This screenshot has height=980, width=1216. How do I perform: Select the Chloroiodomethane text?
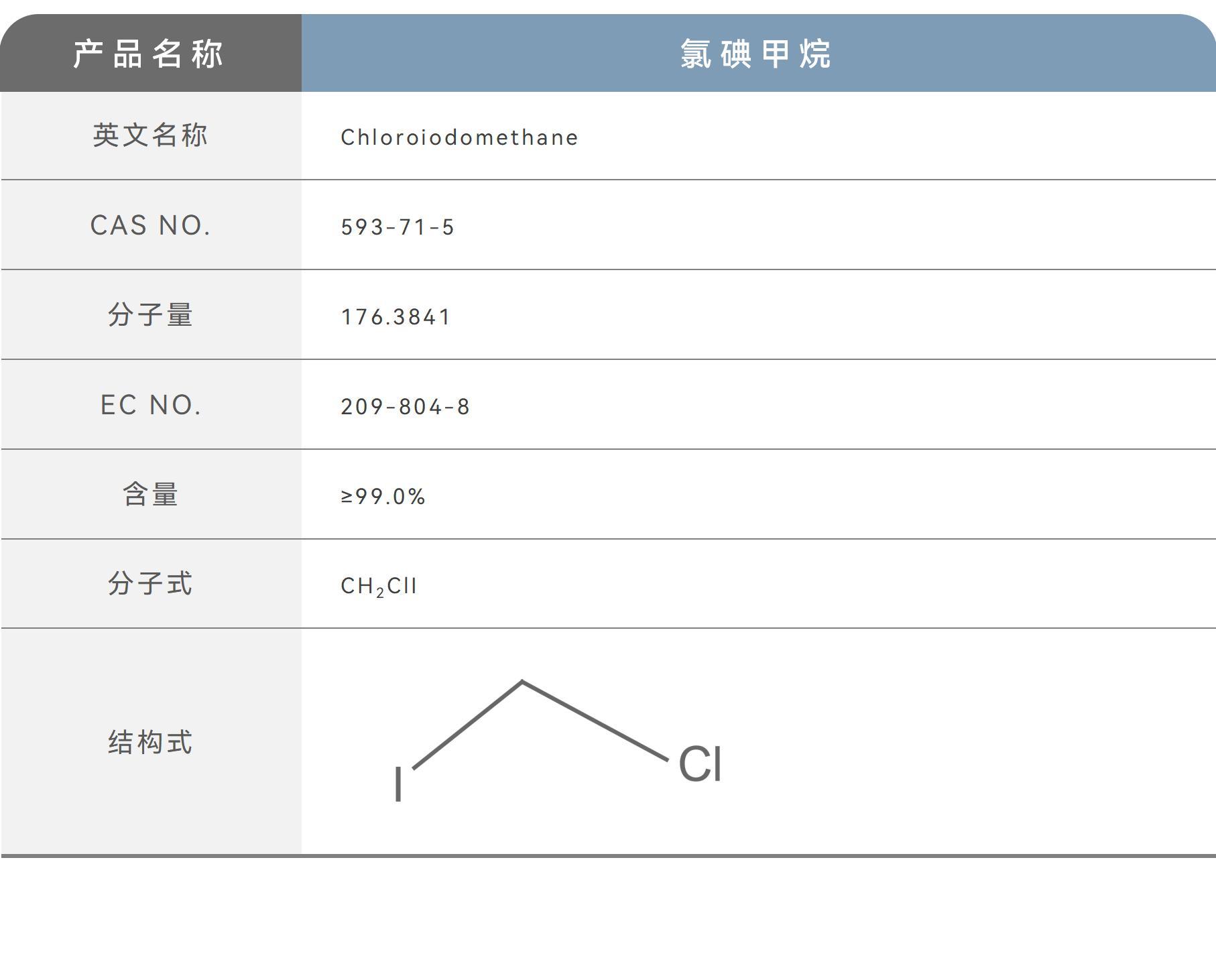459,137
